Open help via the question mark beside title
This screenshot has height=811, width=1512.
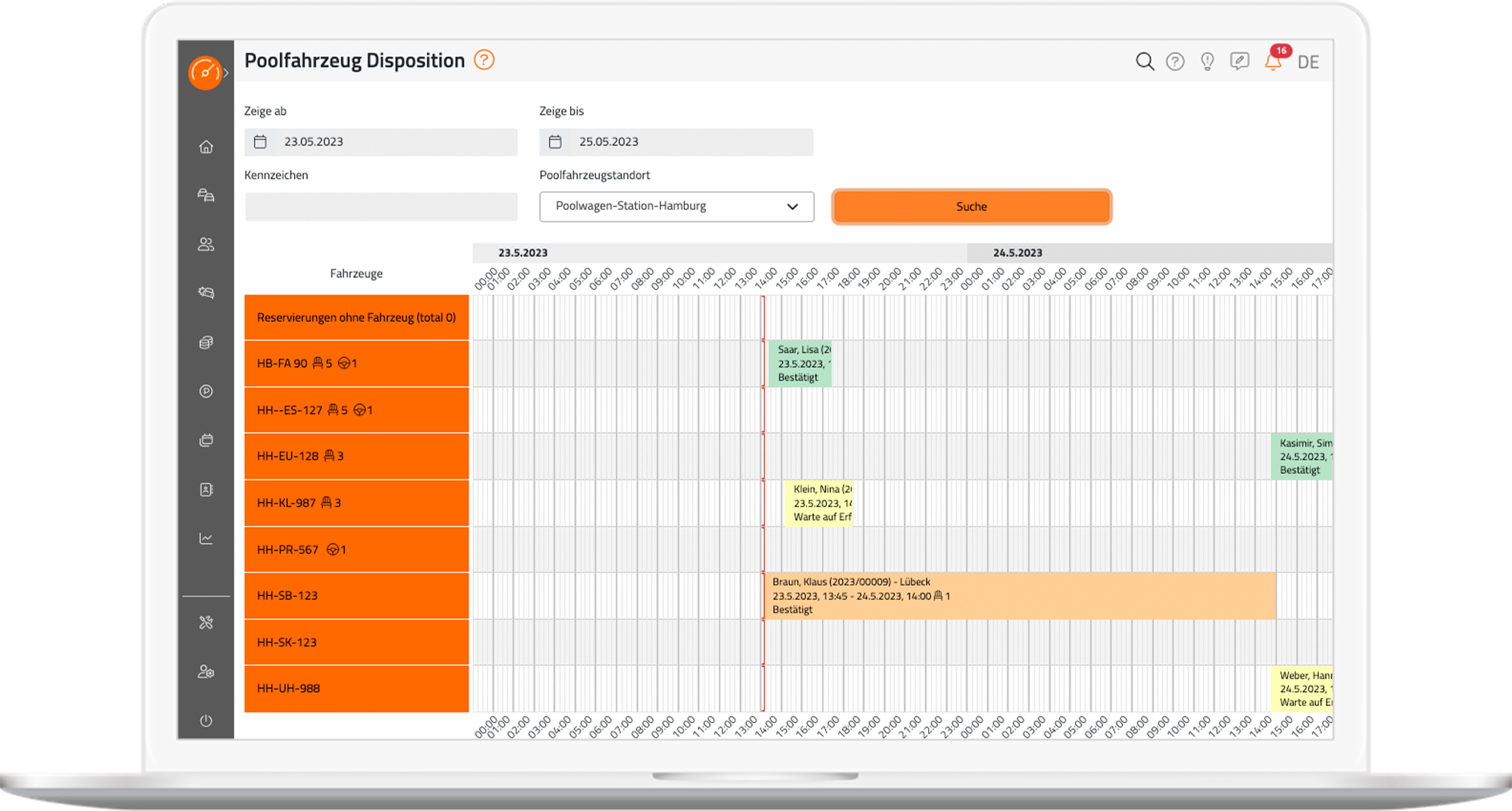pyautogui.click(x=484, y=60)
